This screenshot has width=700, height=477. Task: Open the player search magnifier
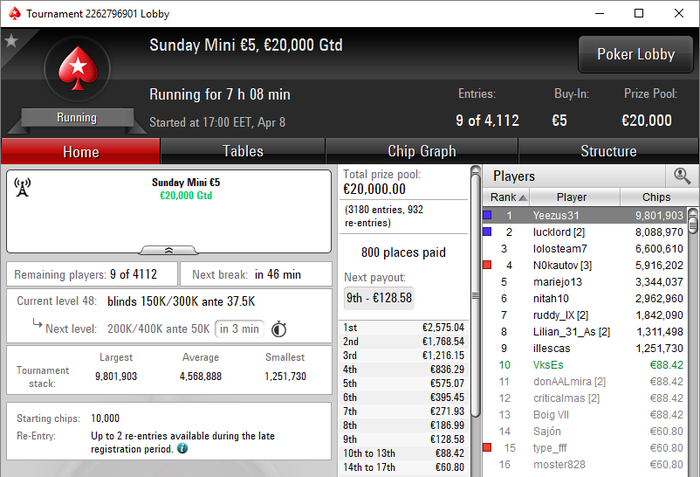click(682, 176)
